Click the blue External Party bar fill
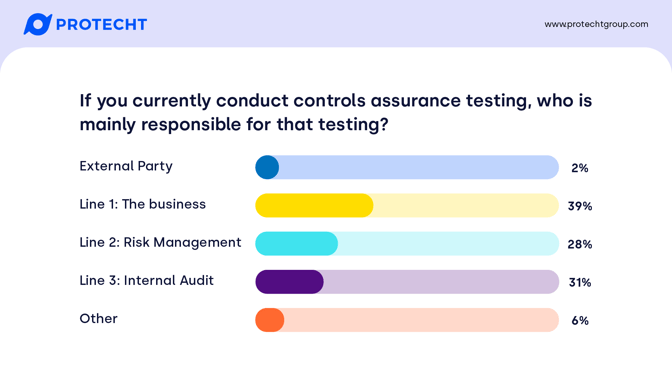Viewport: 672px width, 378px height. tap(267, 167)
